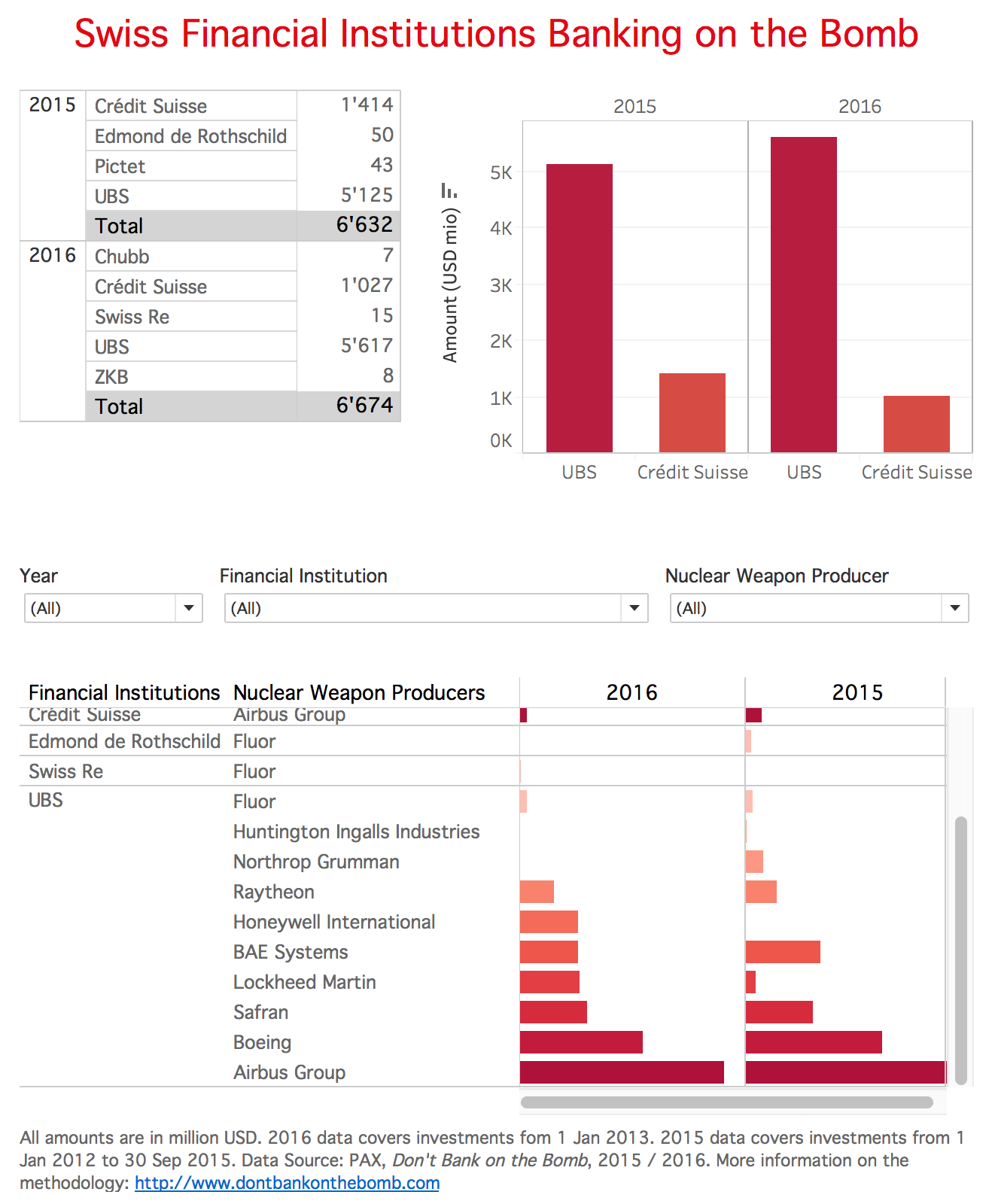
Task: Select the UBS Northrop Grumman 2015 bar
Action: pos(754,862)
